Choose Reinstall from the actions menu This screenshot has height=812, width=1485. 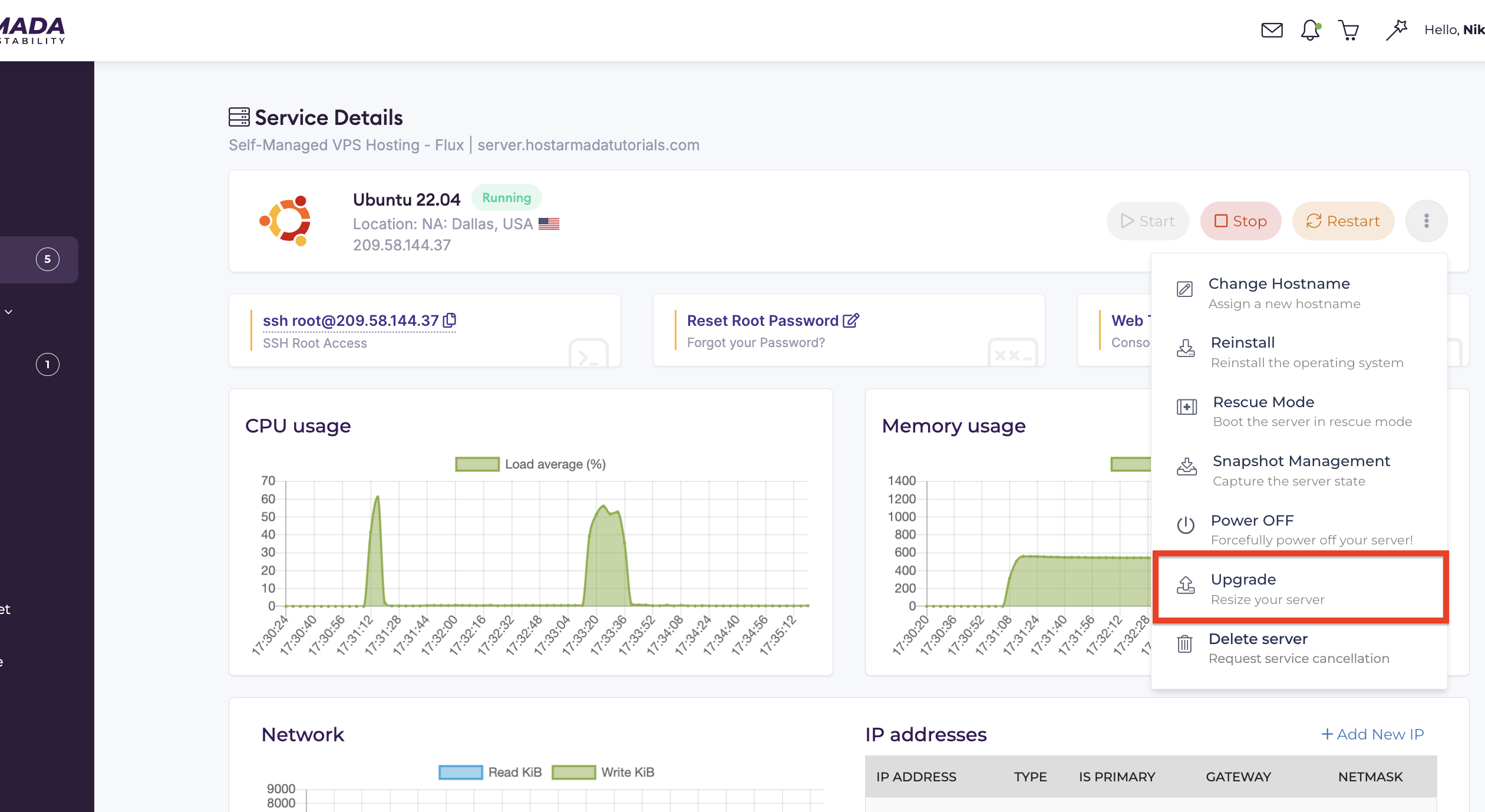1299,352
